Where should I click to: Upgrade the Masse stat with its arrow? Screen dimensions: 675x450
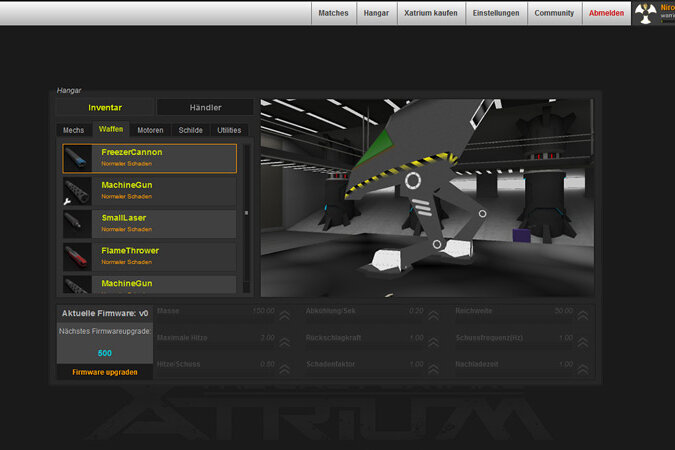284,315
